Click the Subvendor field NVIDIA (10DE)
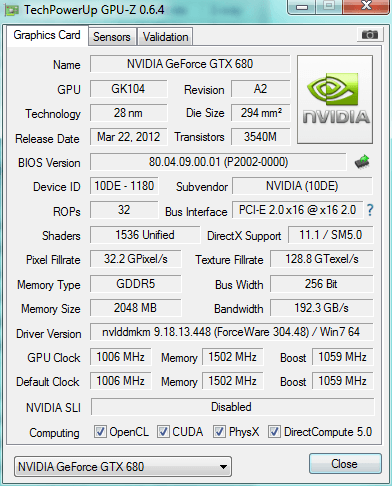Viewport: 392px width, 486px height. (302, 186)
